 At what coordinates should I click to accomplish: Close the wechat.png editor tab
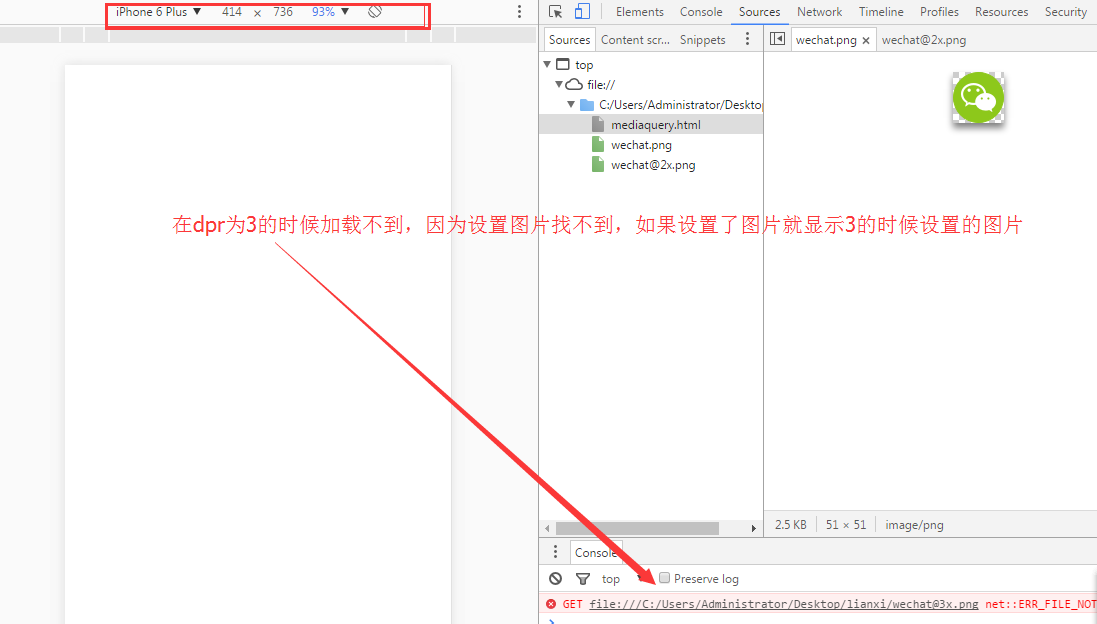(x=866, y=41)
